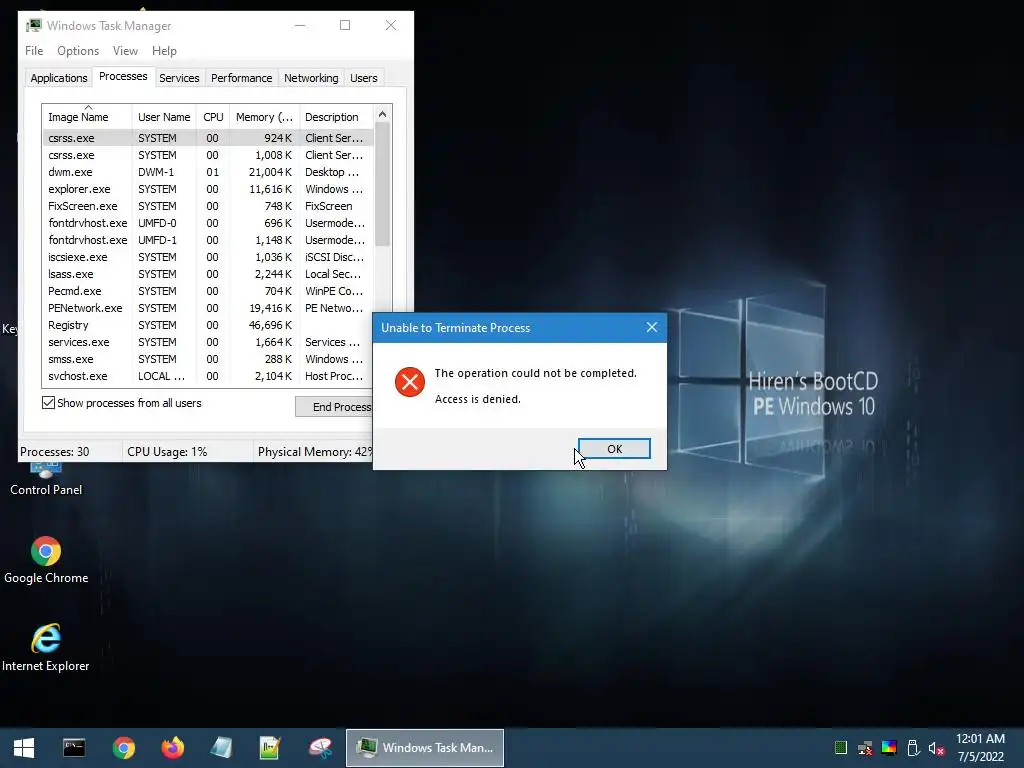Image resolution: width=1024 pixels, height=768 pixels.
Task: Select the Registry process row
Action: 208,325
